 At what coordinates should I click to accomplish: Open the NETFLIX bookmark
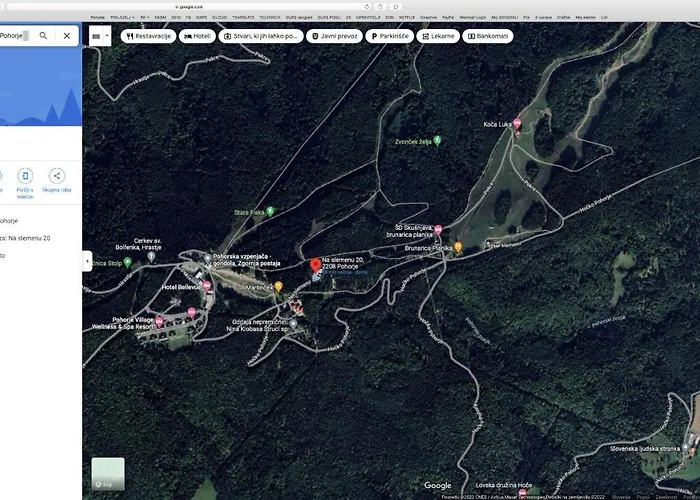[406, 17]
